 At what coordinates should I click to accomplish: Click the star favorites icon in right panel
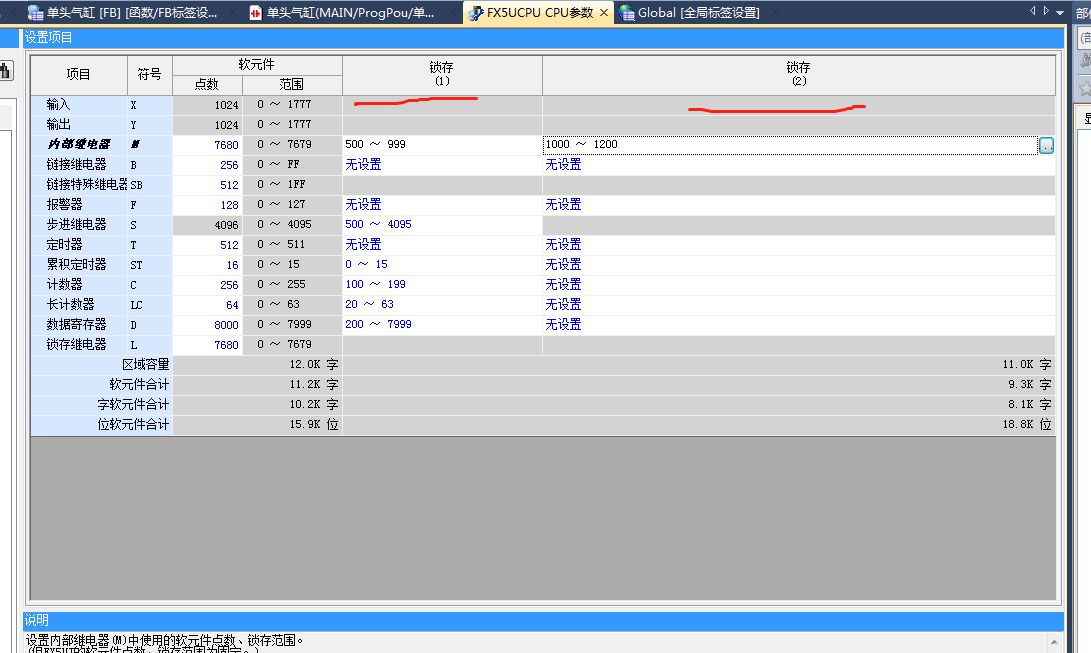1084,88
